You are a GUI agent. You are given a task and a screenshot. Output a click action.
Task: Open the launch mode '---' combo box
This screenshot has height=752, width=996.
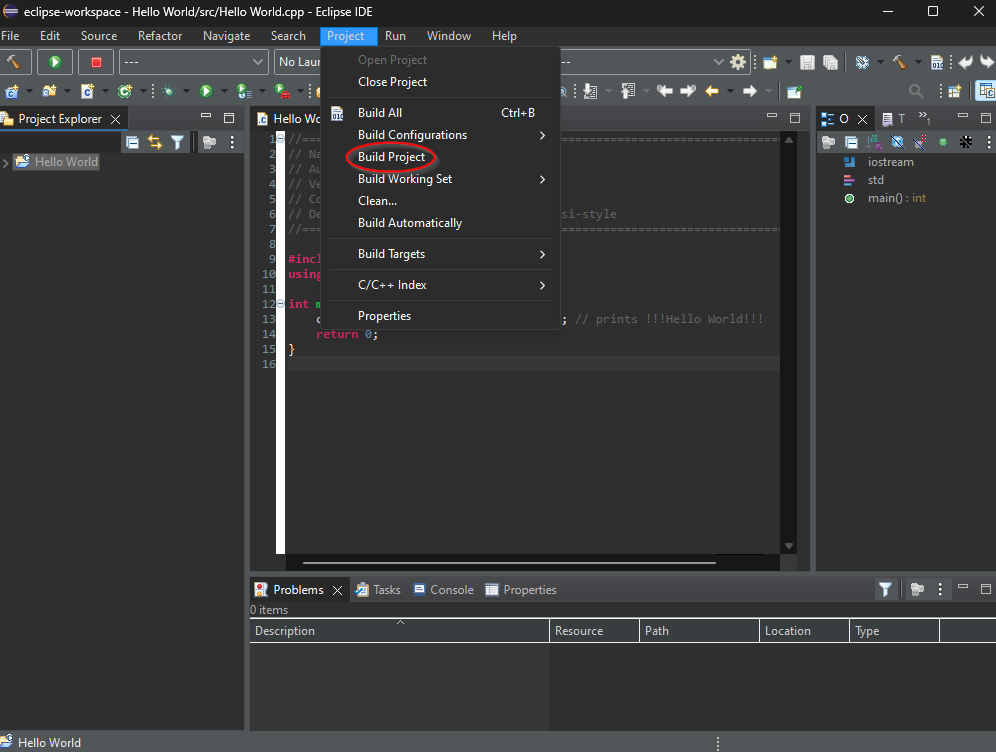coord(193,62)
